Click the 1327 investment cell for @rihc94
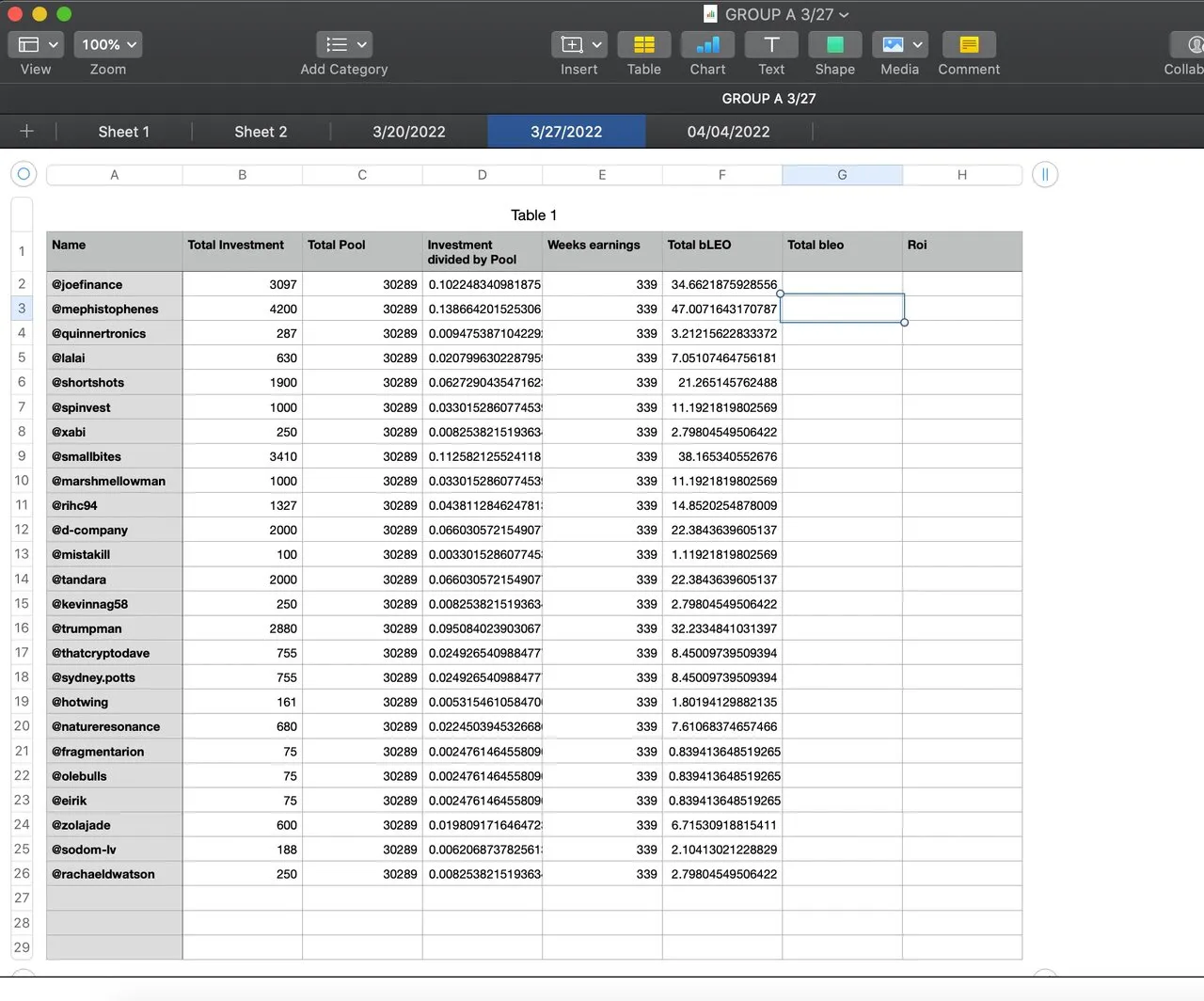 click(x=243, y=505)
